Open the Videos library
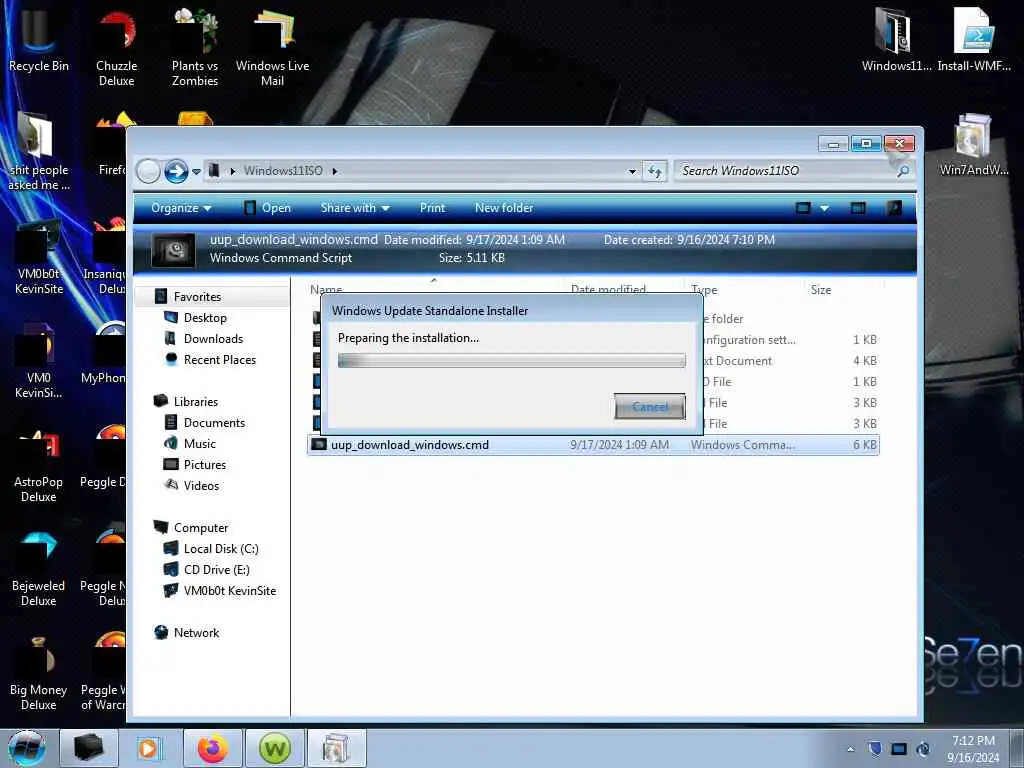 (201, 485)
